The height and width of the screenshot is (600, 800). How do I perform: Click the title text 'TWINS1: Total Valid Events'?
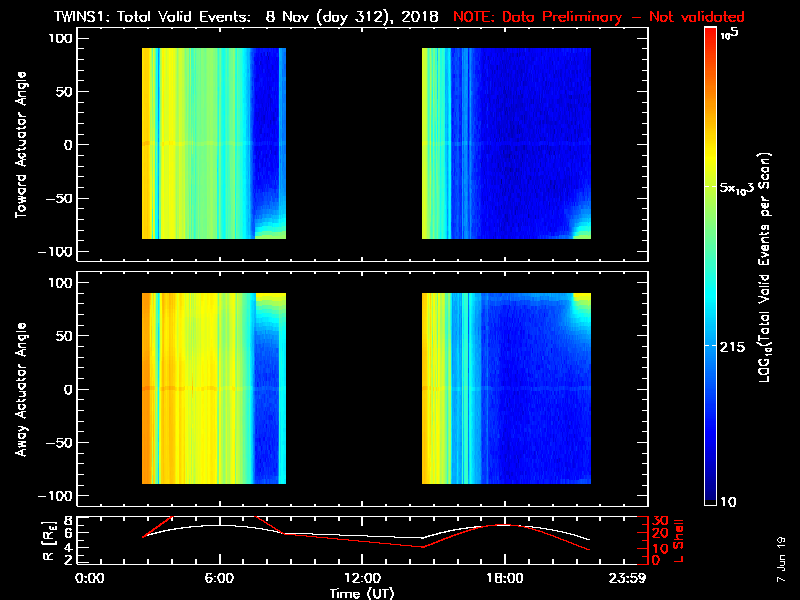coord(153,16)
